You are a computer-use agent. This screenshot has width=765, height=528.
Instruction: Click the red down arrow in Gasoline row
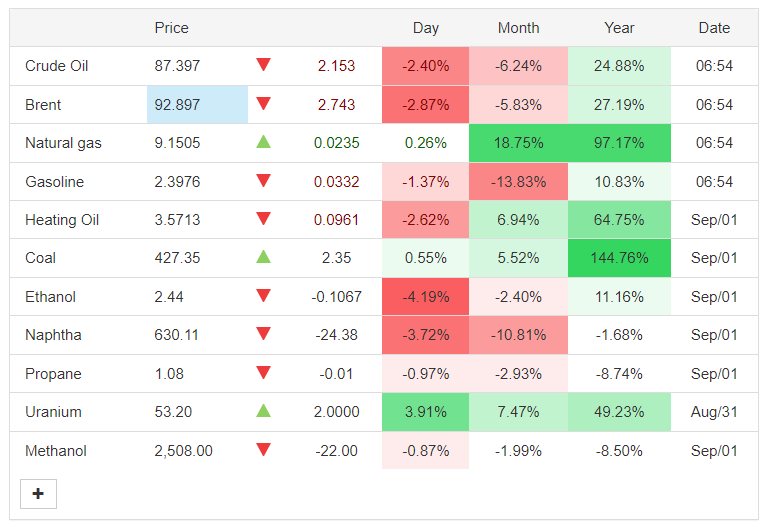(x=263, y=181)
